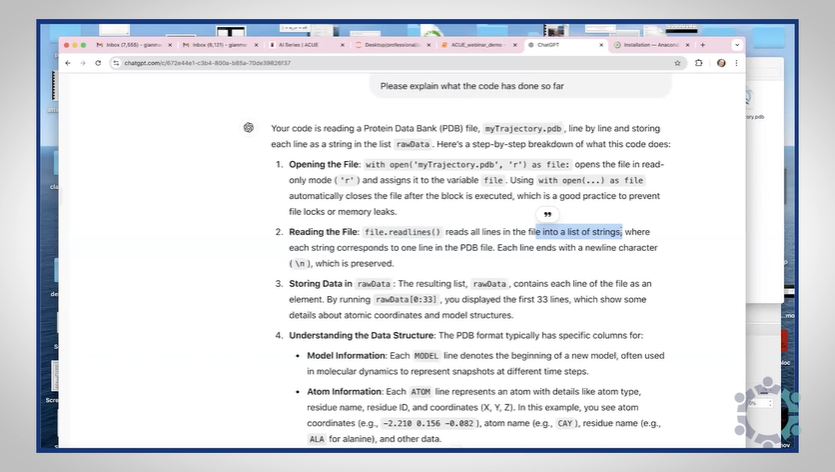Close the AI Series | ACUE tab

(342, 45)
